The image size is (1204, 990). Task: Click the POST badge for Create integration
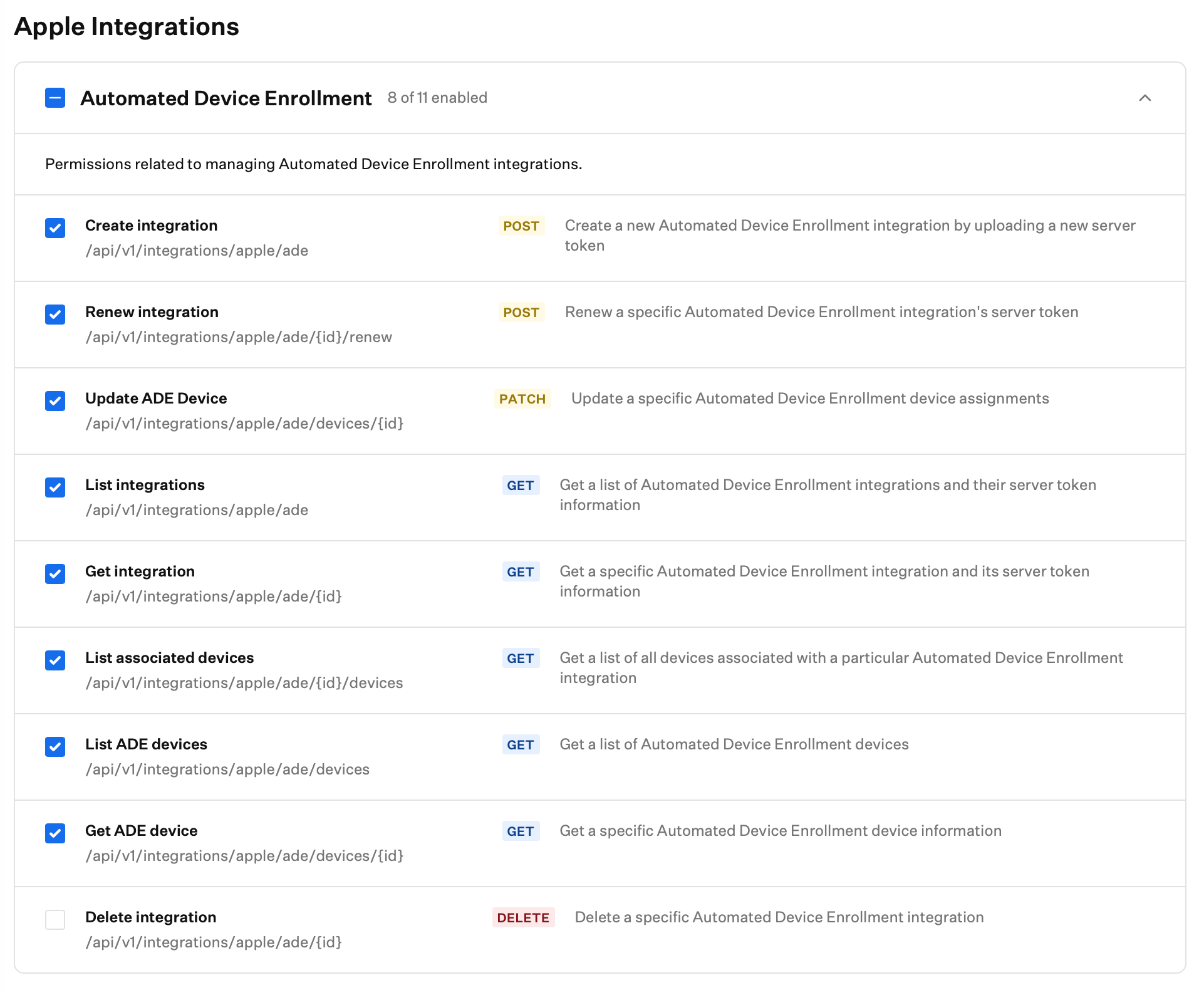(521, 226)
